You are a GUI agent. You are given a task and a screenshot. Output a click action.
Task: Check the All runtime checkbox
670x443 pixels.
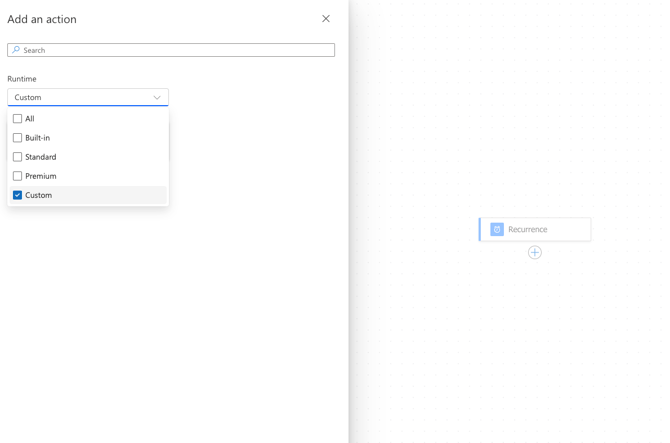click(x=17, y=119)
